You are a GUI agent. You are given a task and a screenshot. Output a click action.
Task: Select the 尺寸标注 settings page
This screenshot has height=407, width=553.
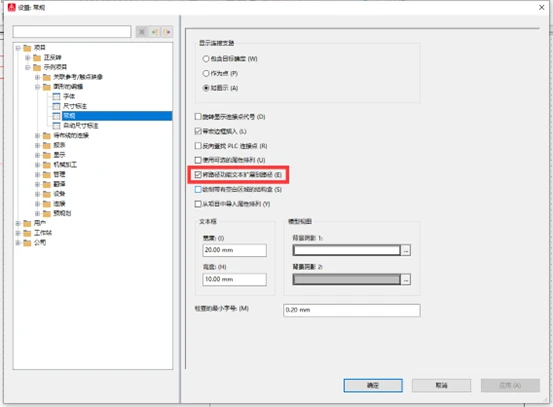click(75, 106)
